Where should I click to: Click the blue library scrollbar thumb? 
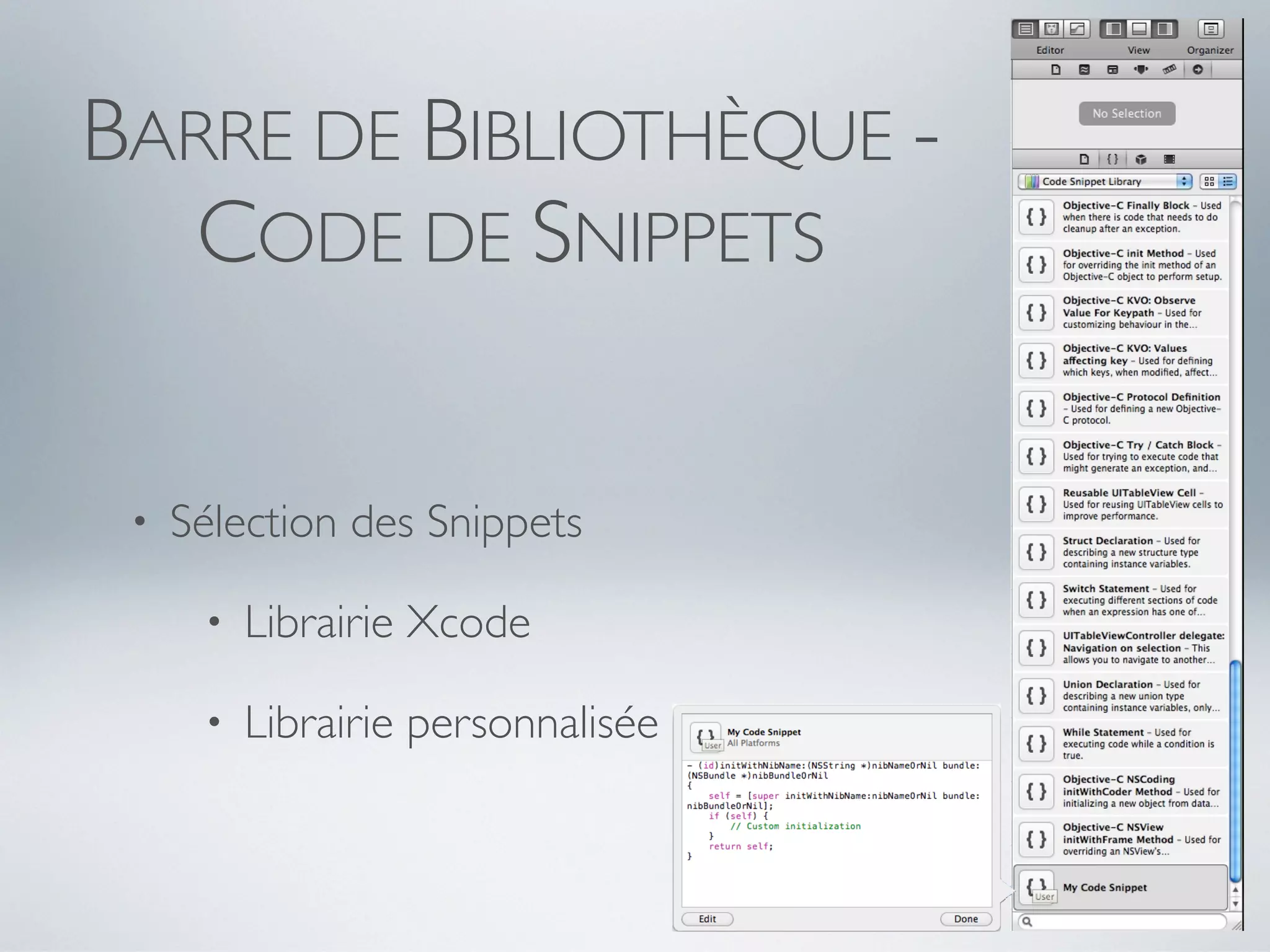[1235, 770]
